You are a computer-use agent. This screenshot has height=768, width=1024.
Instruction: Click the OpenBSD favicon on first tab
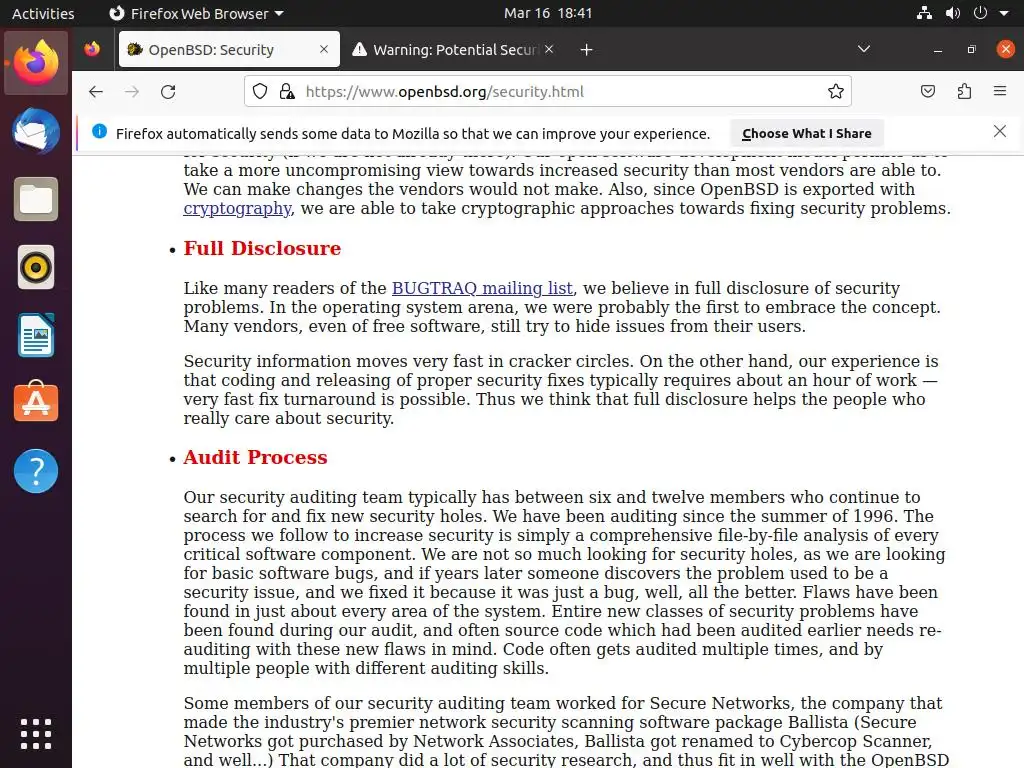135,49
